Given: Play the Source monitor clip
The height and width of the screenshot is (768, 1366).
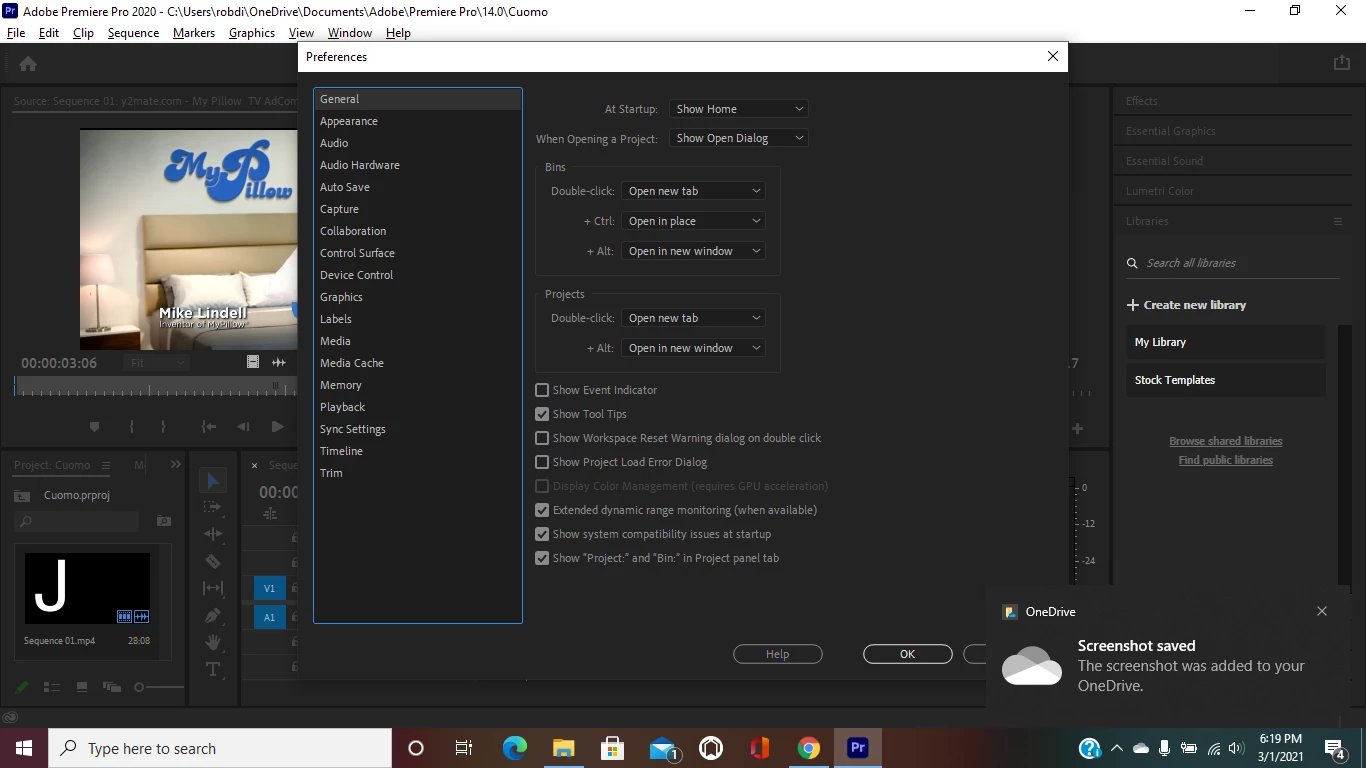Looking at the screenshot, I should coord(277,427).
